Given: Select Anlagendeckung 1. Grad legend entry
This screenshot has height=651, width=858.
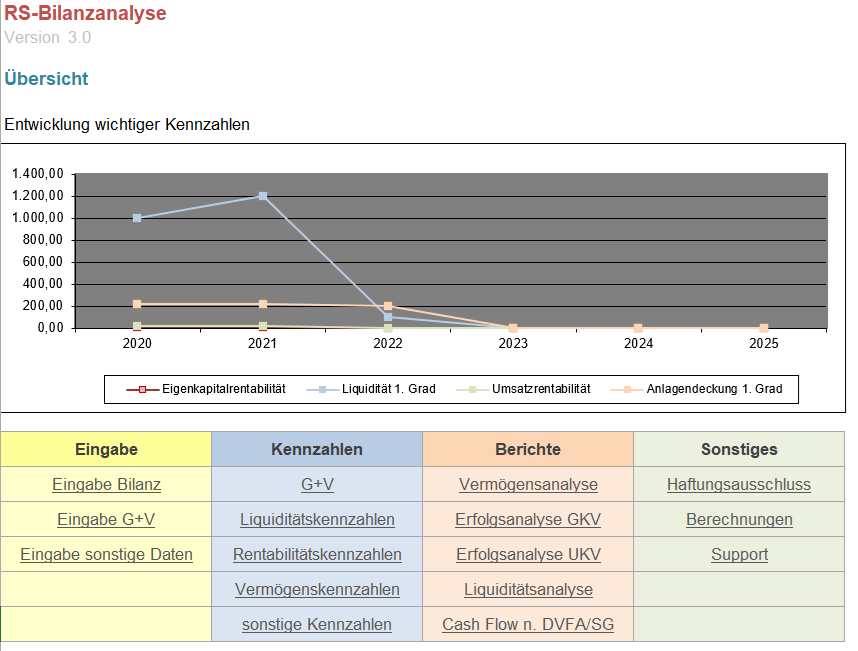Looking at the screenshot, I should (x=696, y=389).
